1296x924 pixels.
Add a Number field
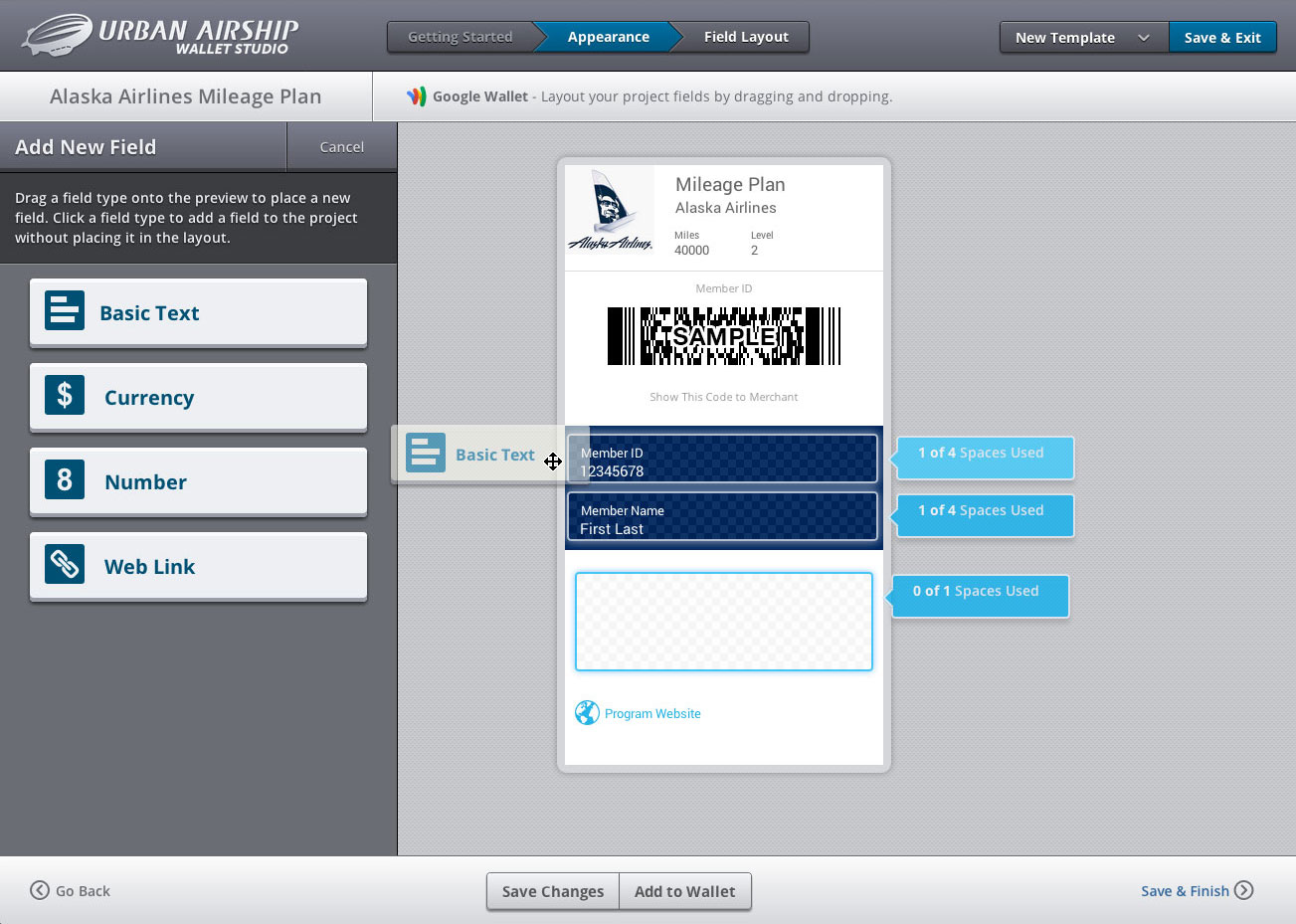pyautogui.click(x=198, y=481)
